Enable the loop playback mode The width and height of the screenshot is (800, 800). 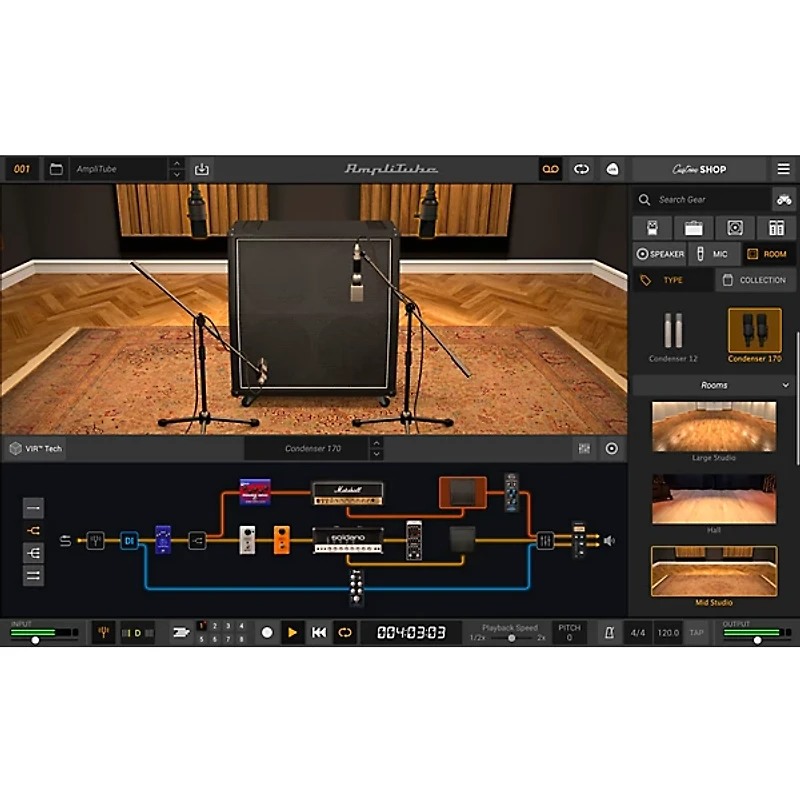344,631
